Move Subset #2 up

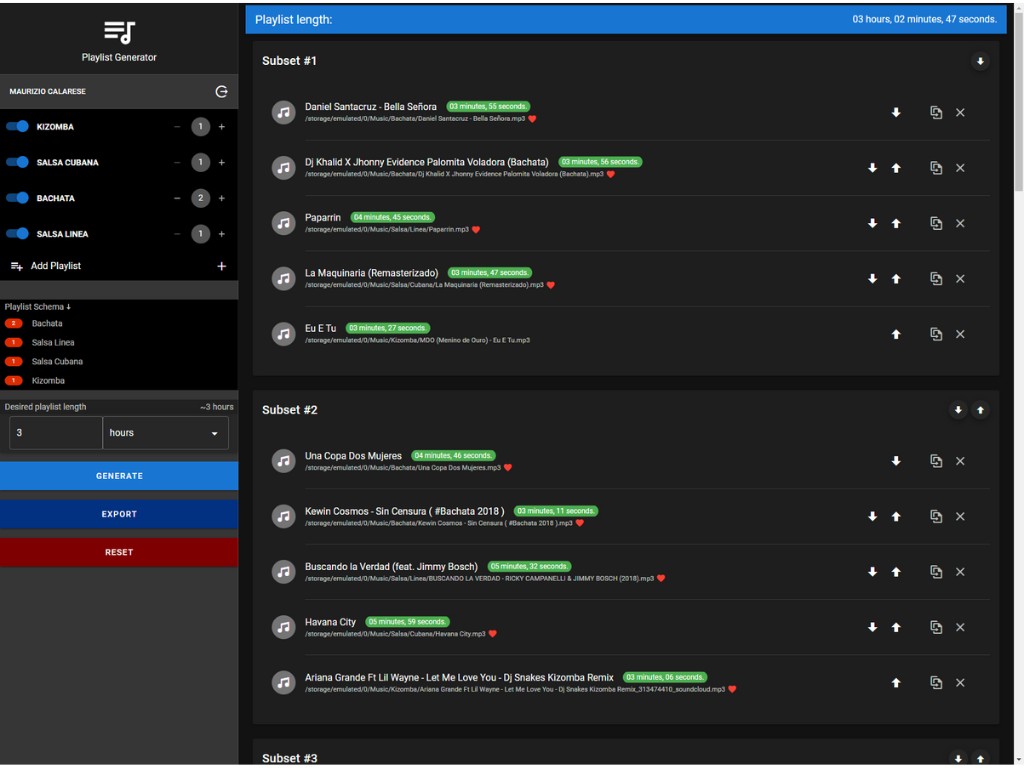[x=980, y=410]
